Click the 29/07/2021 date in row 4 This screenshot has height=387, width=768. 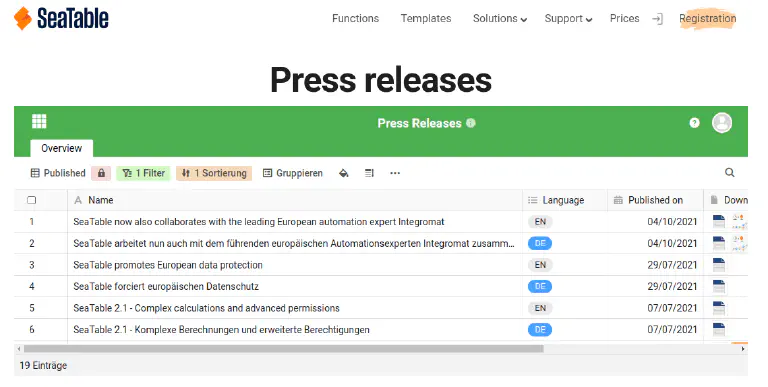672,287
